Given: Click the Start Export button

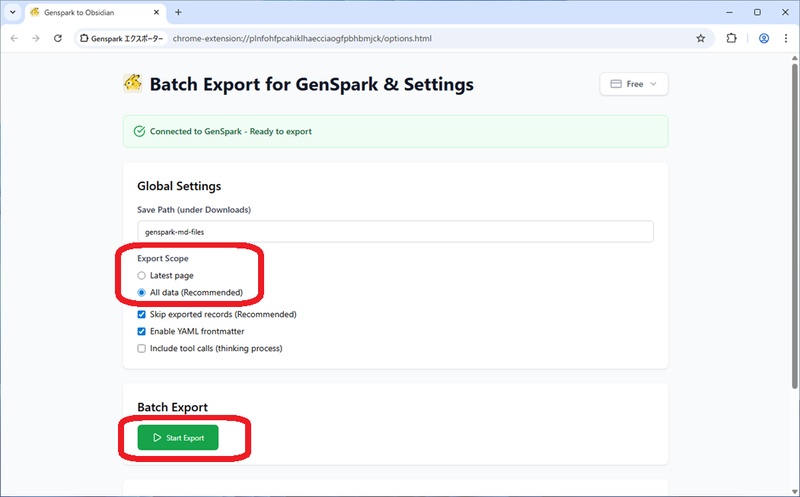Looking at the screenshot, I should tap(178, 437).
